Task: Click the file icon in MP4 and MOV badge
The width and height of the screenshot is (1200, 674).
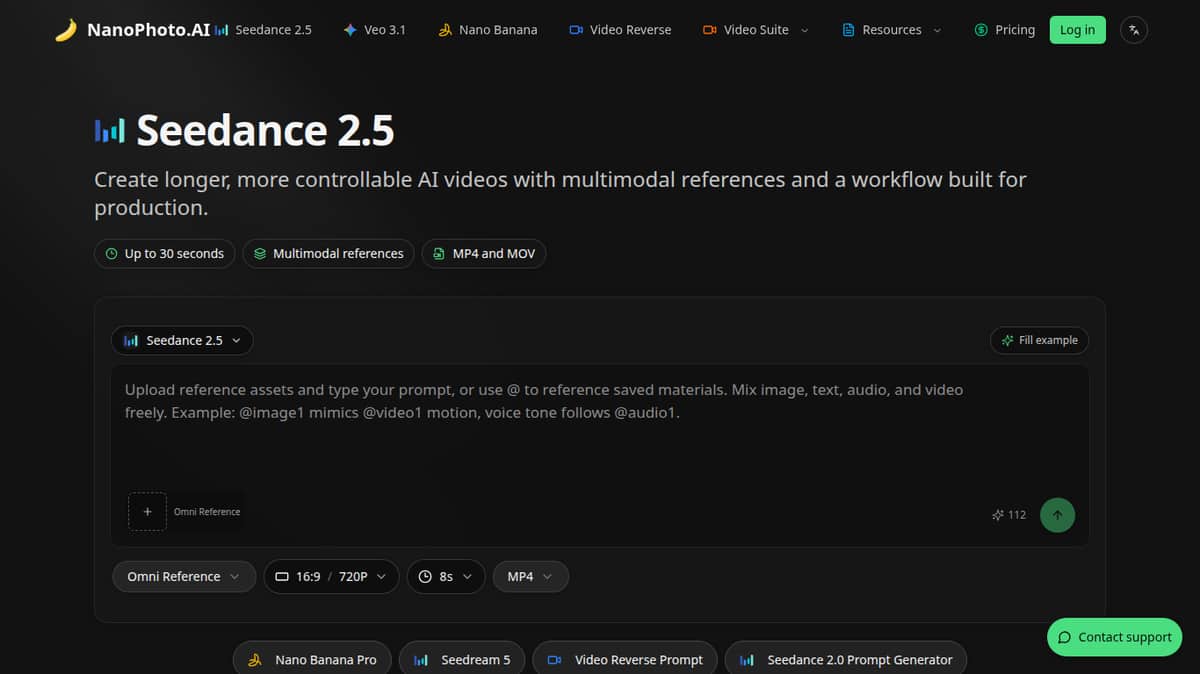Action: tap(439, 254)
